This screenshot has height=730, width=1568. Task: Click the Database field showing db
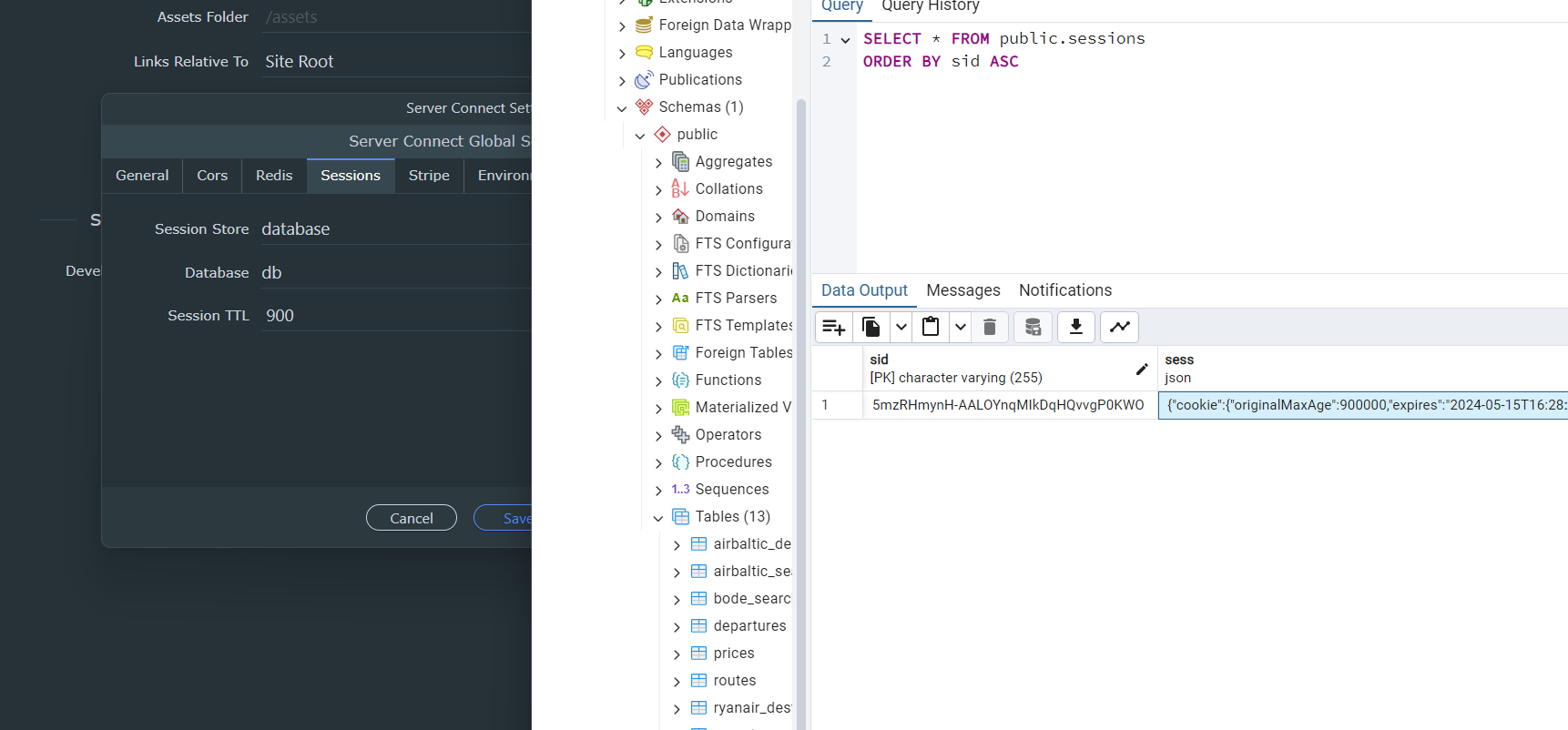coord(396,273)
